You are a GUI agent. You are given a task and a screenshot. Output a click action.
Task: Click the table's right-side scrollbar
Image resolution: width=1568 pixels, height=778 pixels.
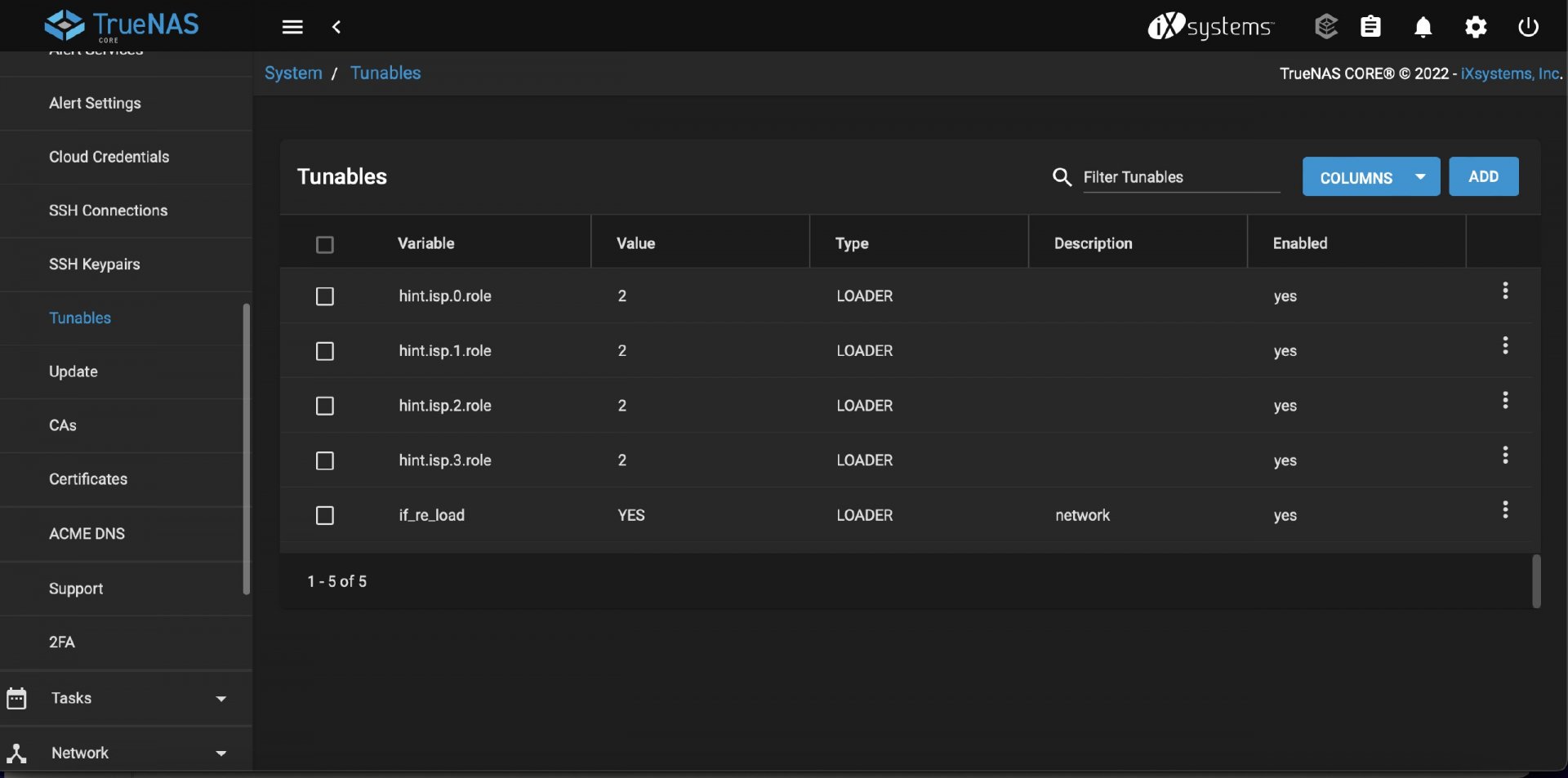1536,581
